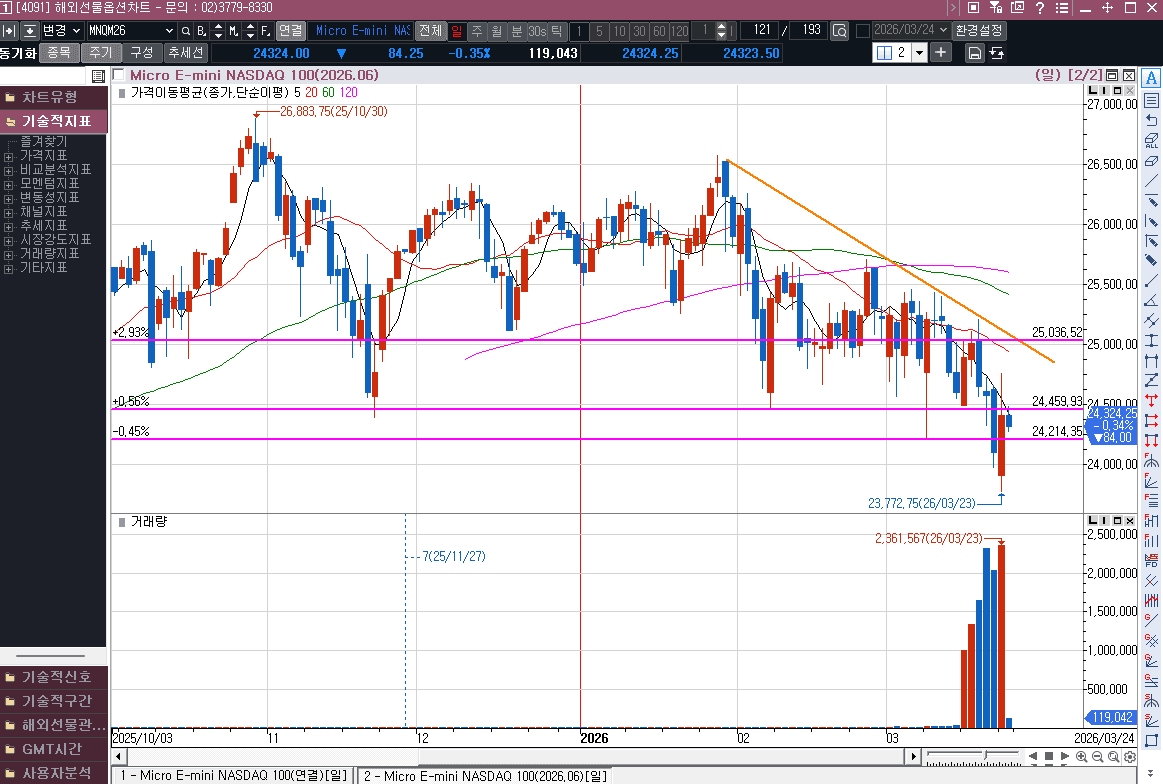Click the 환경설정 button

pyautogui.click(x=979, y=31)
